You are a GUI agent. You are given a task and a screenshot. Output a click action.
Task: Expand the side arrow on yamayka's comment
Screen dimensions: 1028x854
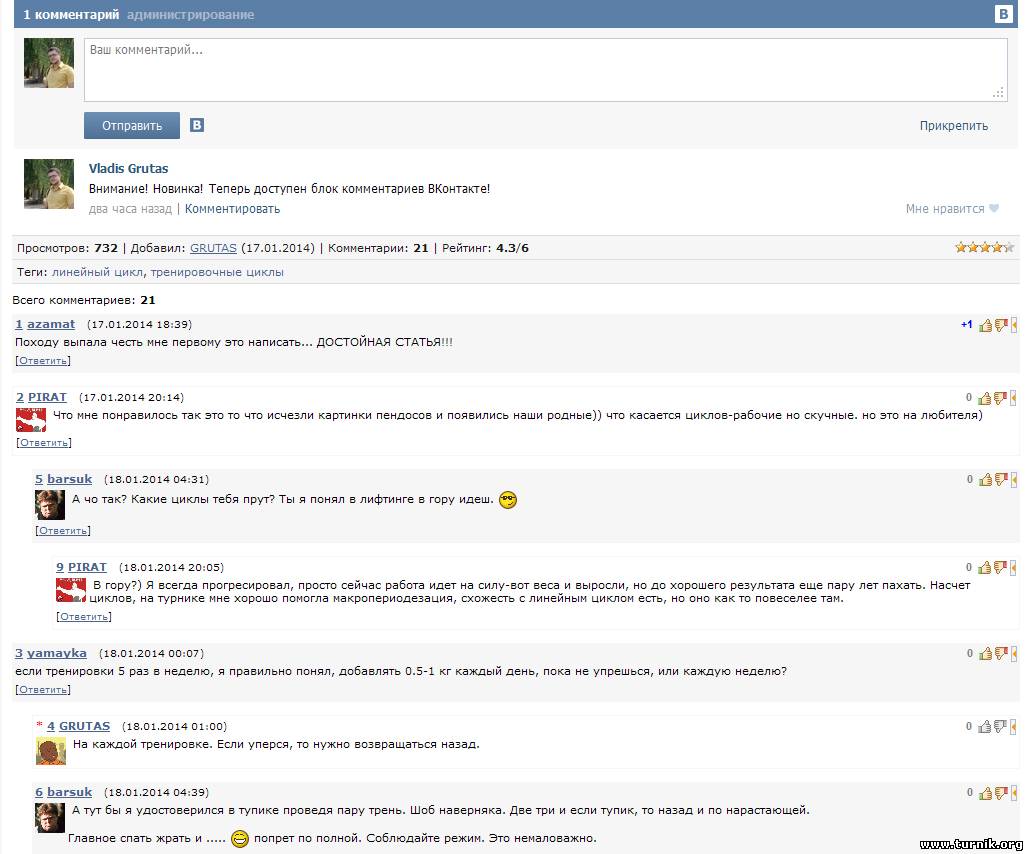tap(1014, 654)
